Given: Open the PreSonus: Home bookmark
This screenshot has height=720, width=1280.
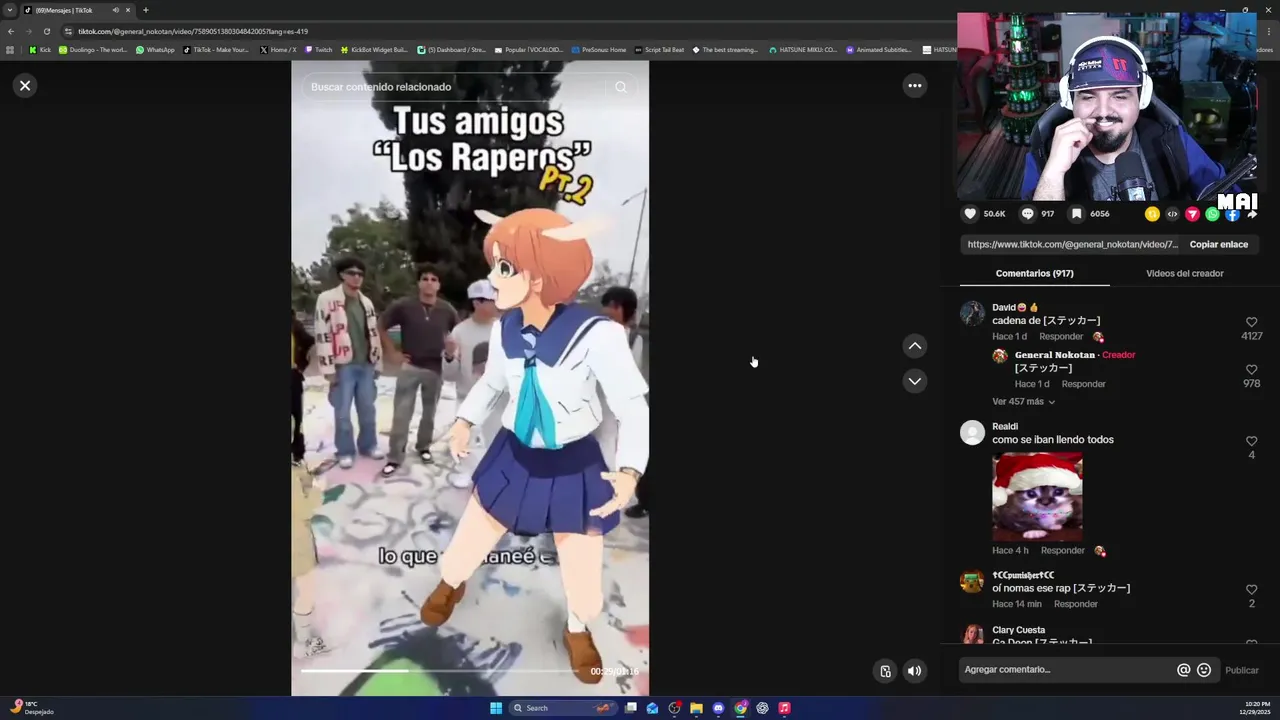Looking at the screenshot, I should pos(598,49).
